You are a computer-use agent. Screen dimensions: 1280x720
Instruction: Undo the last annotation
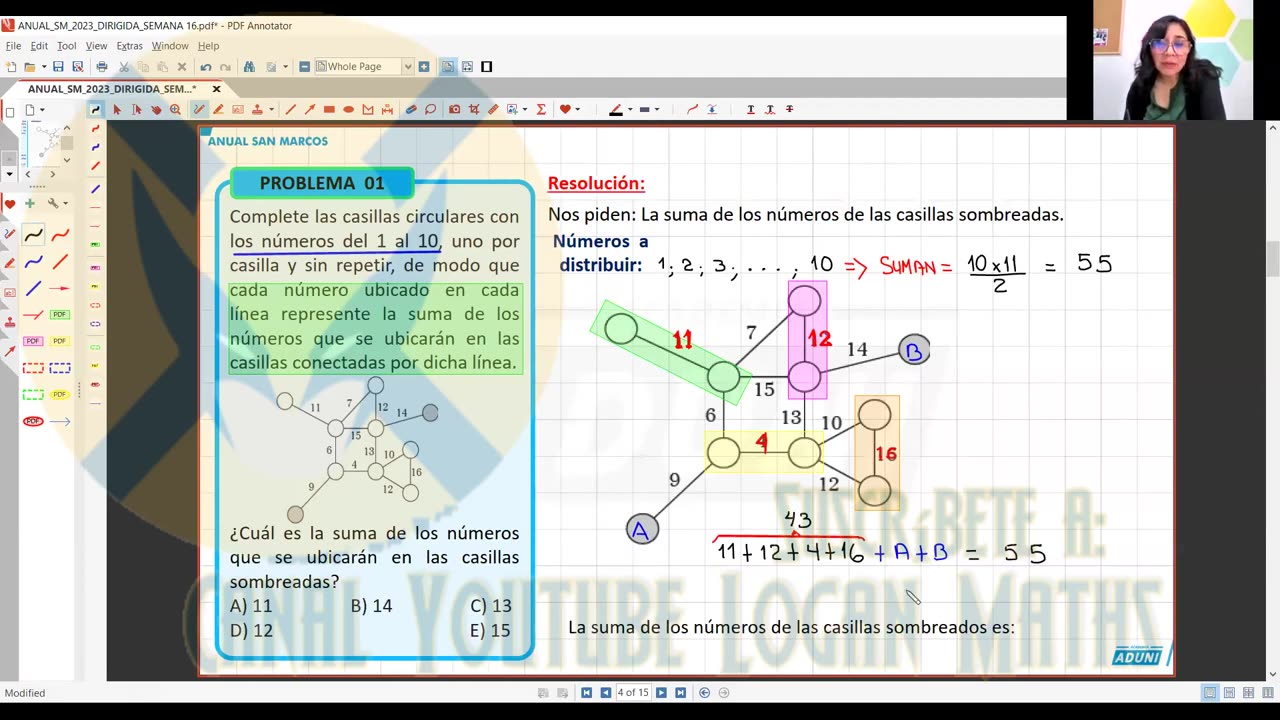click(x=206, y=67)
